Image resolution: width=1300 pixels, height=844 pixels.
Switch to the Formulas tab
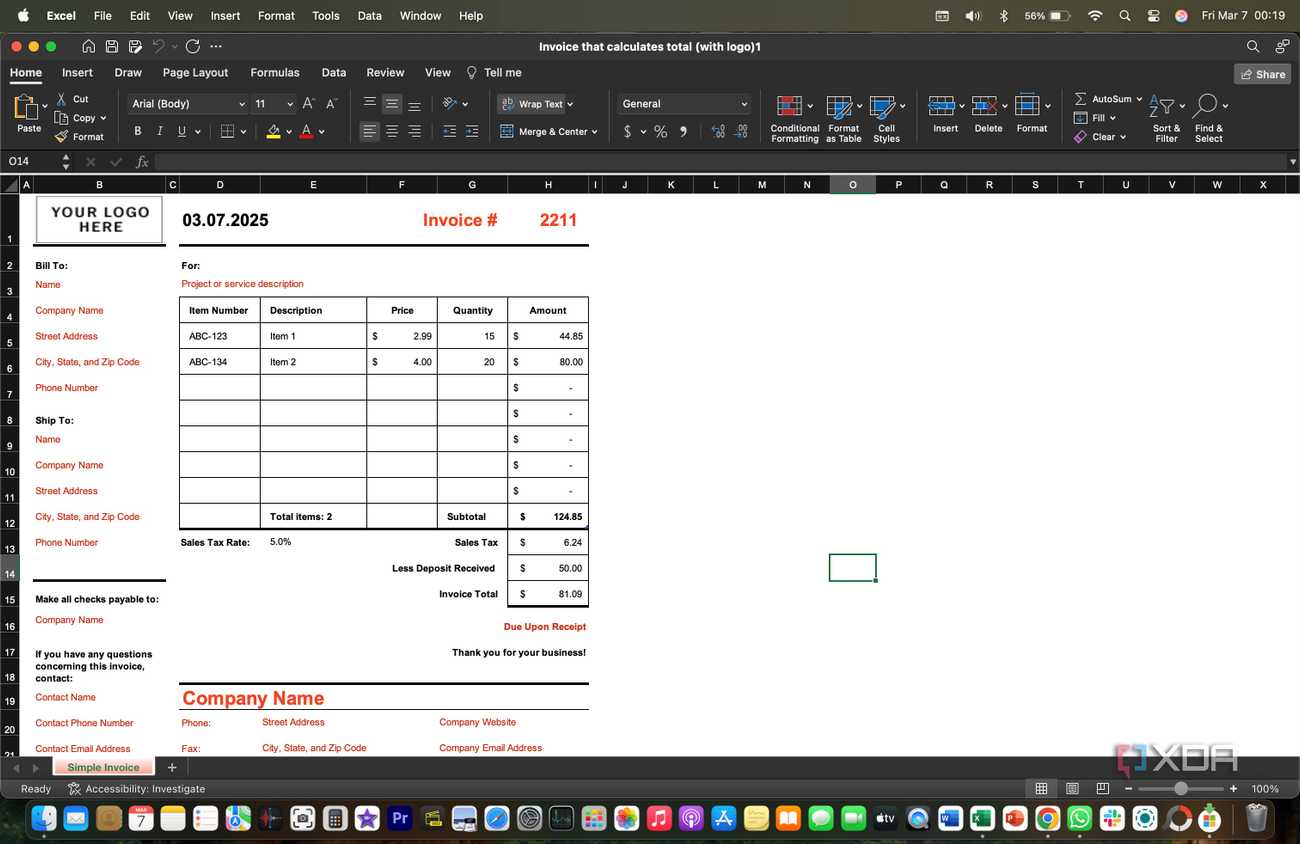tap(275, 72)
